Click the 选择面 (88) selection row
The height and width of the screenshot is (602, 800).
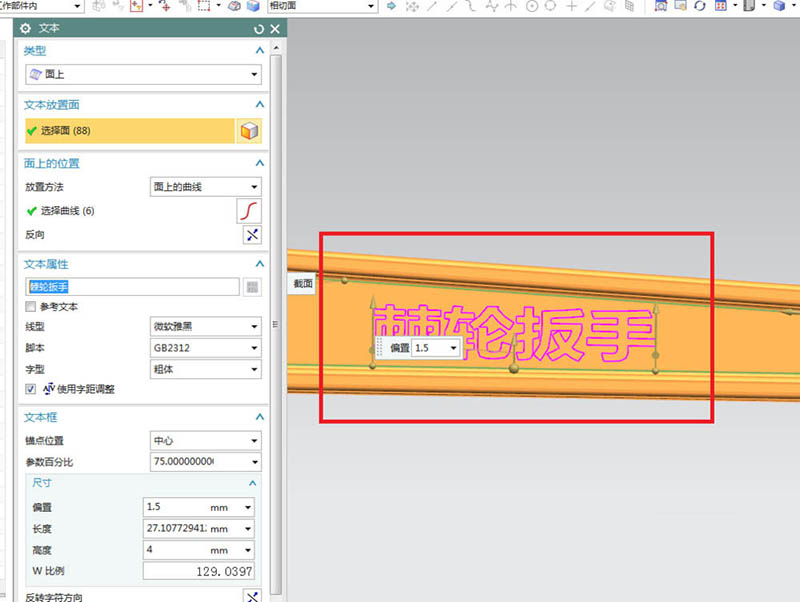click(128, 131)
